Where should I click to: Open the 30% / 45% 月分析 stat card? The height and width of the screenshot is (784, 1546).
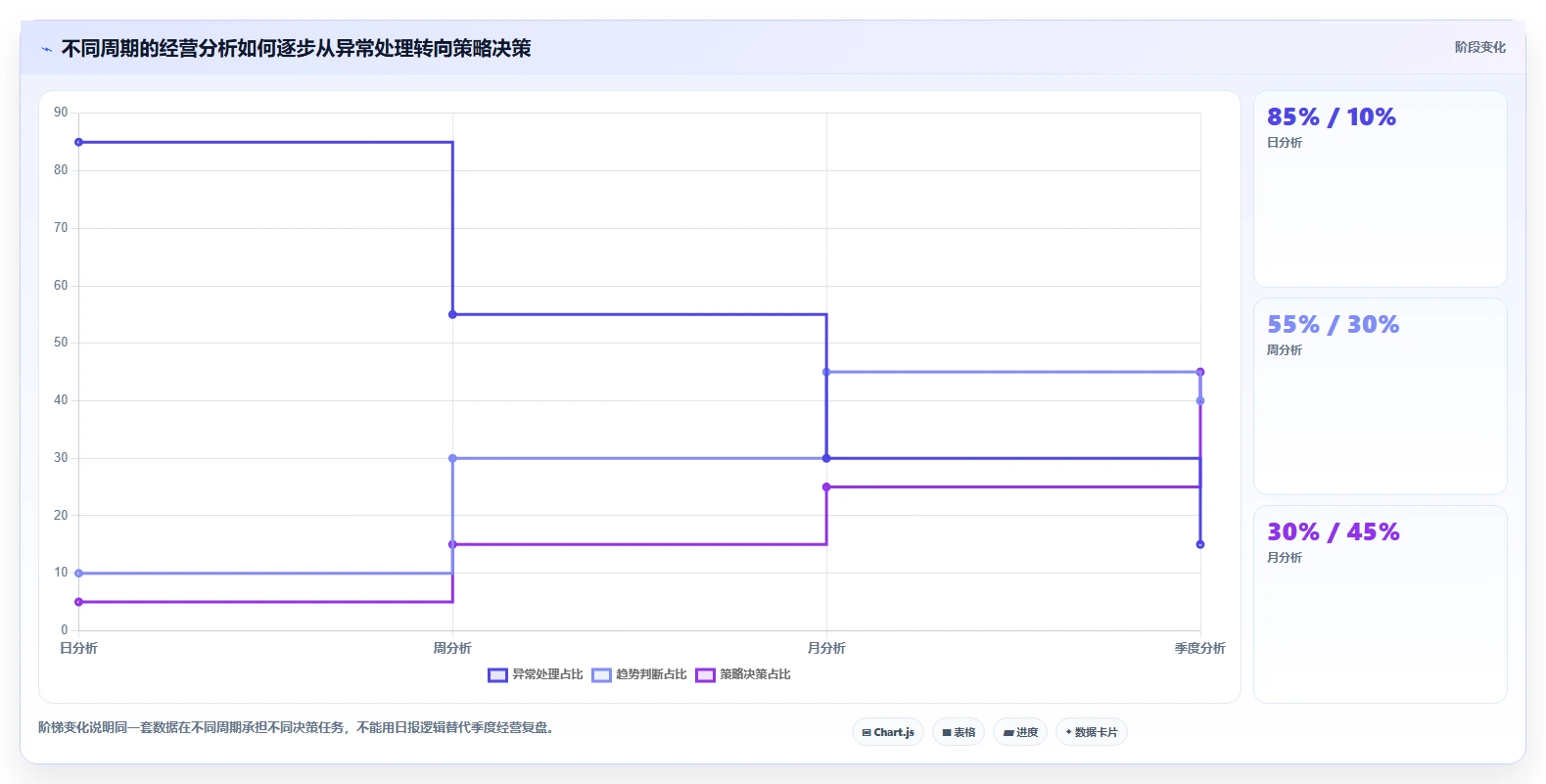coord(1381,604)
